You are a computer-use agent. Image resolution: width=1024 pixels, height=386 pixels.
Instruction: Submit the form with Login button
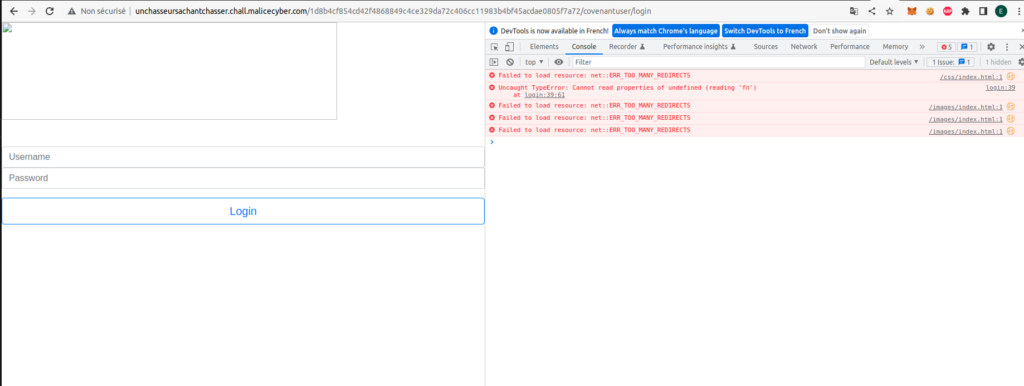click(243, 211)
